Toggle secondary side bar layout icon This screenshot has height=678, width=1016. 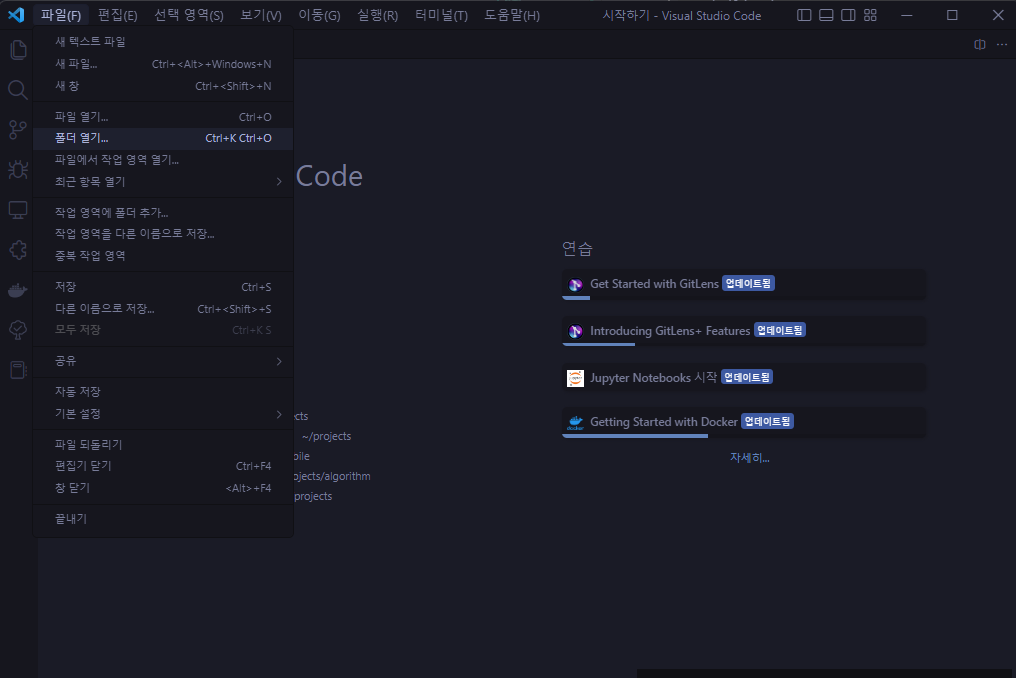pos(848,15)
